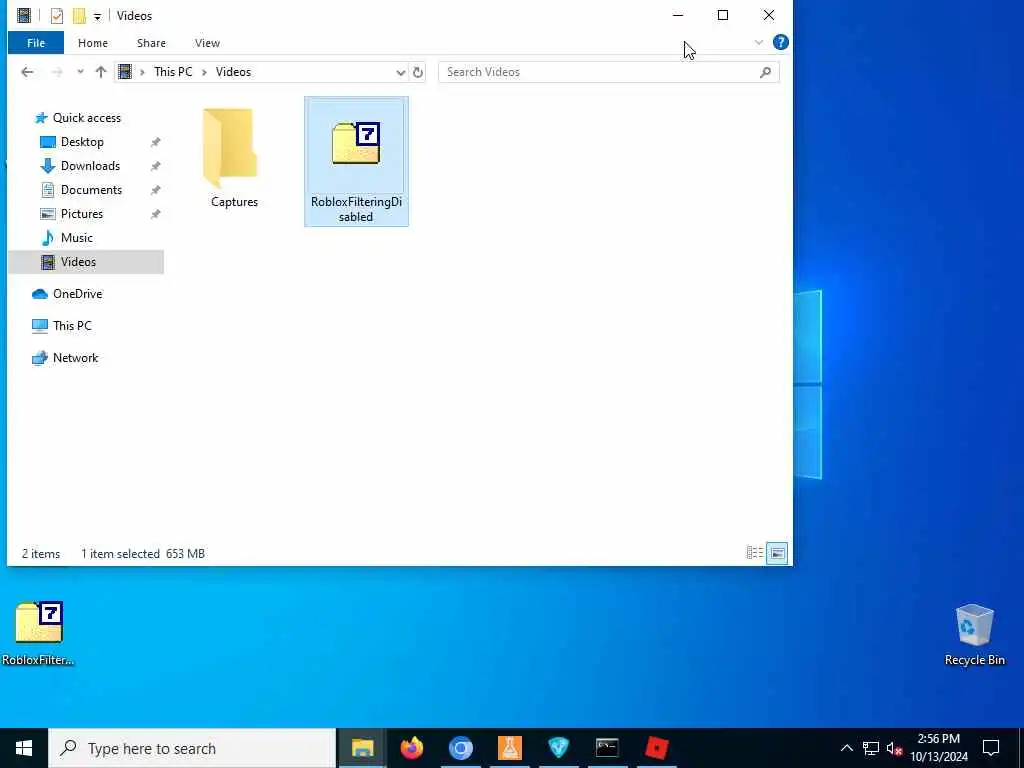Select Videos in navigation pane
The width and height of the screenshot is (1024, 768).
click(86, 262)
